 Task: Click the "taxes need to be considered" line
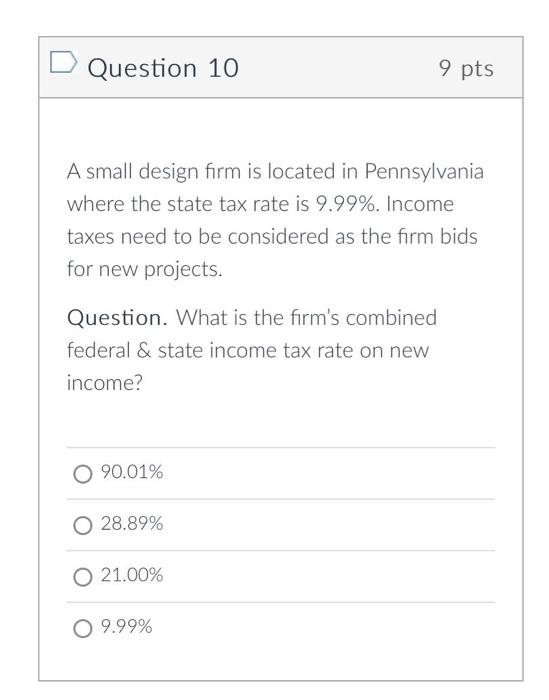pos(198,237)
